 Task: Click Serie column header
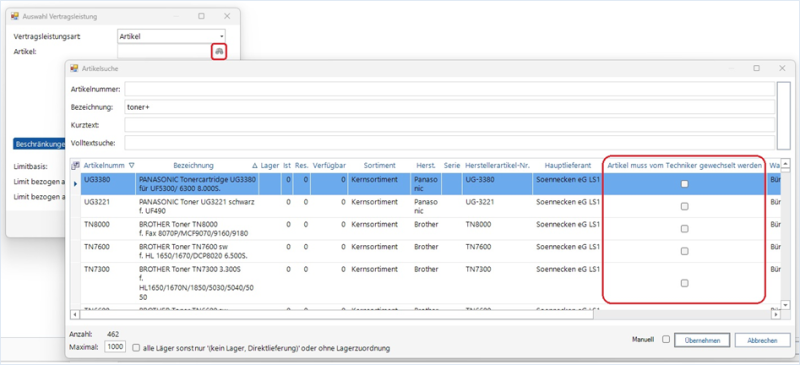point(452,165)
